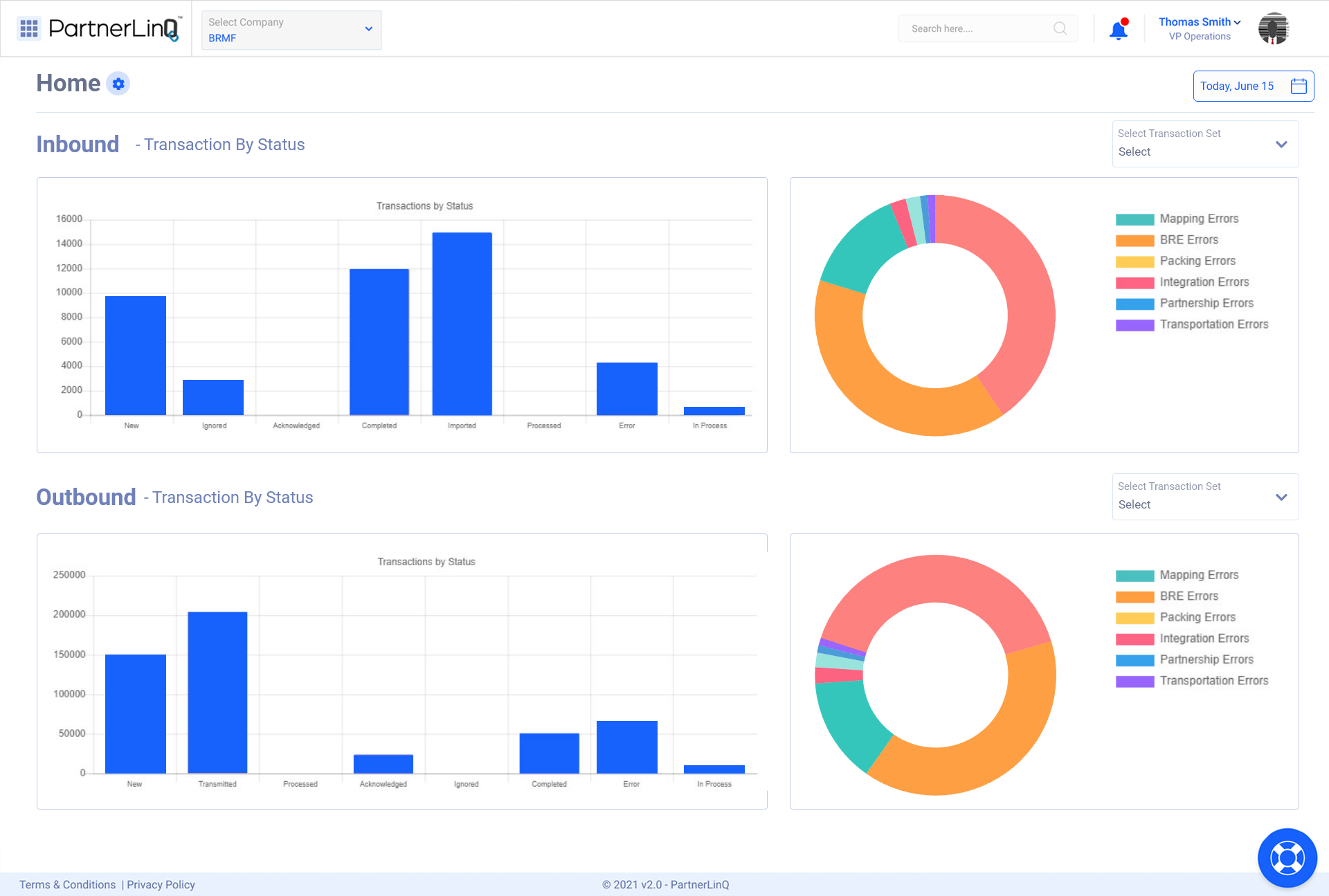Open the calendar icon in the date picker

(1299, 85)
